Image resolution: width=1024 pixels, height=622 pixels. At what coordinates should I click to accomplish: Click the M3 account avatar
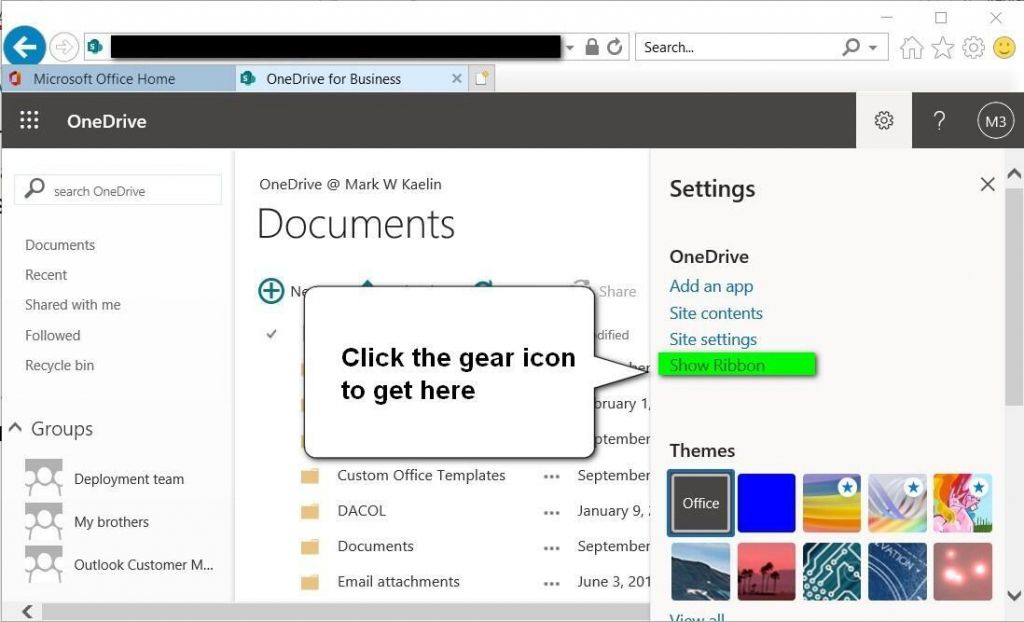click(x=995, y=121)
